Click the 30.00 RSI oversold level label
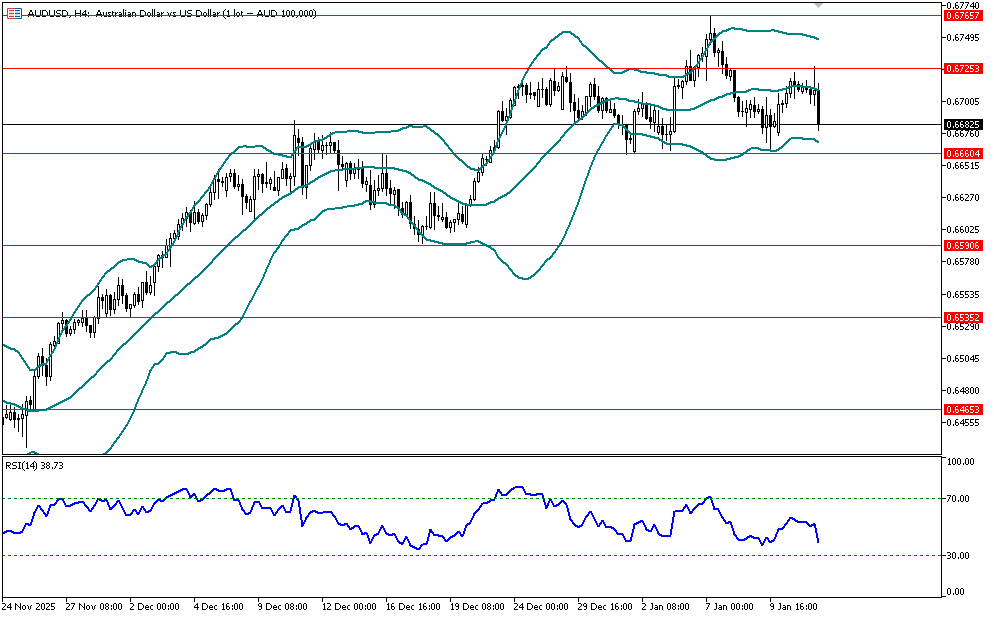Screen dimensions: 994x618 (958, 555)
